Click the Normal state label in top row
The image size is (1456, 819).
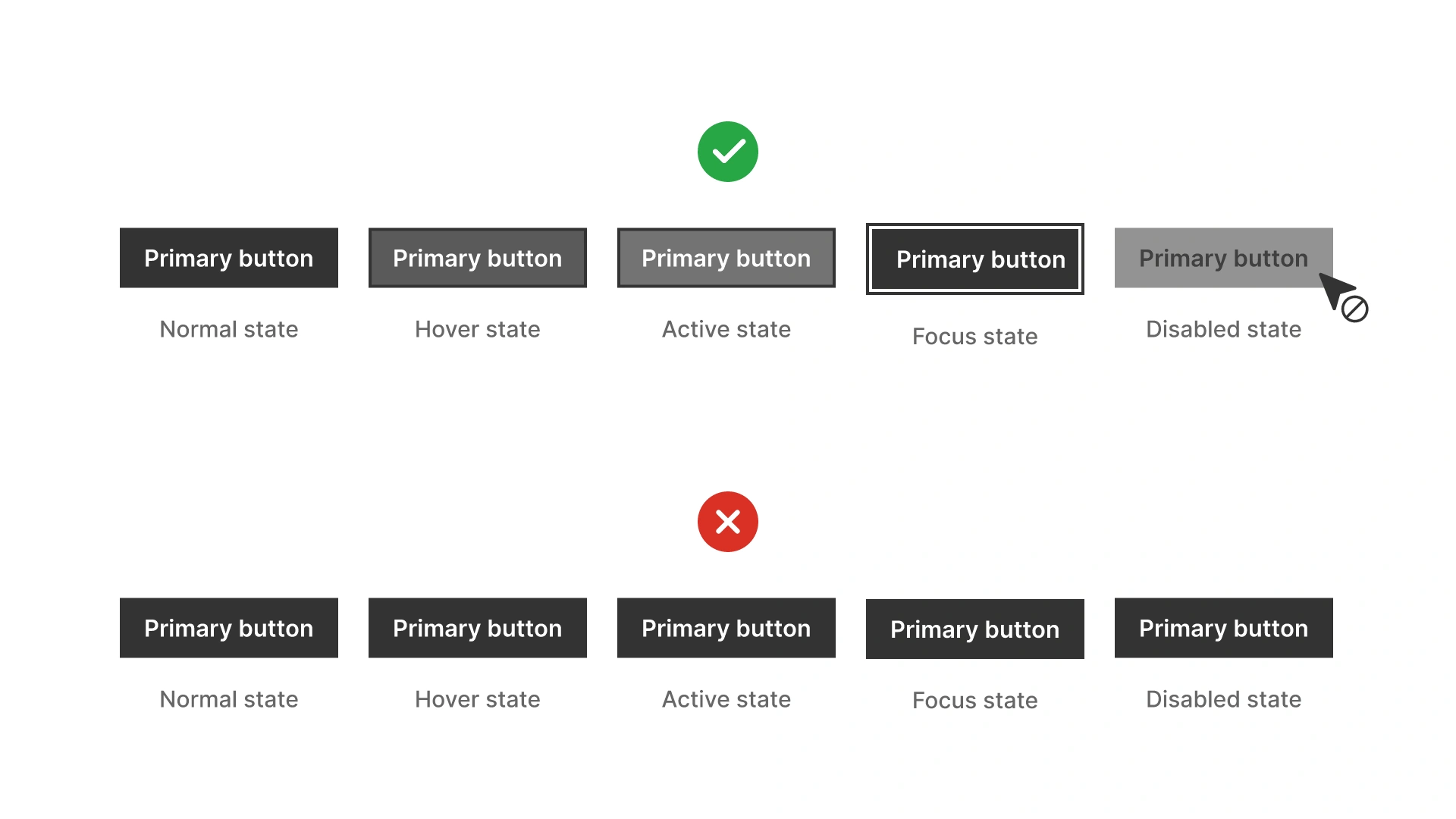pyautogui.click(x=229, y=329)
